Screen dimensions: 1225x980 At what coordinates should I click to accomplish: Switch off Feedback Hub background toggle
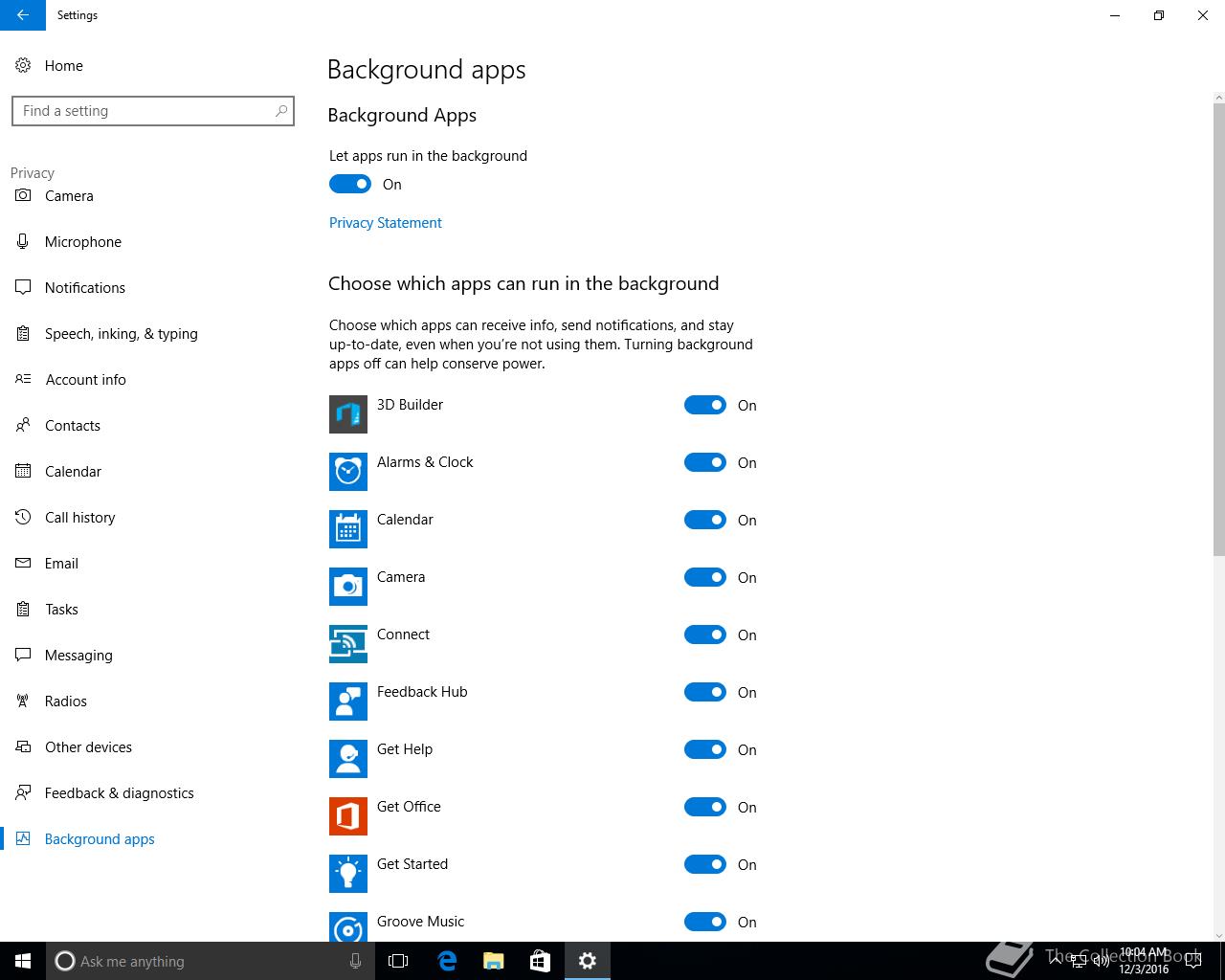tap(705, 692)
